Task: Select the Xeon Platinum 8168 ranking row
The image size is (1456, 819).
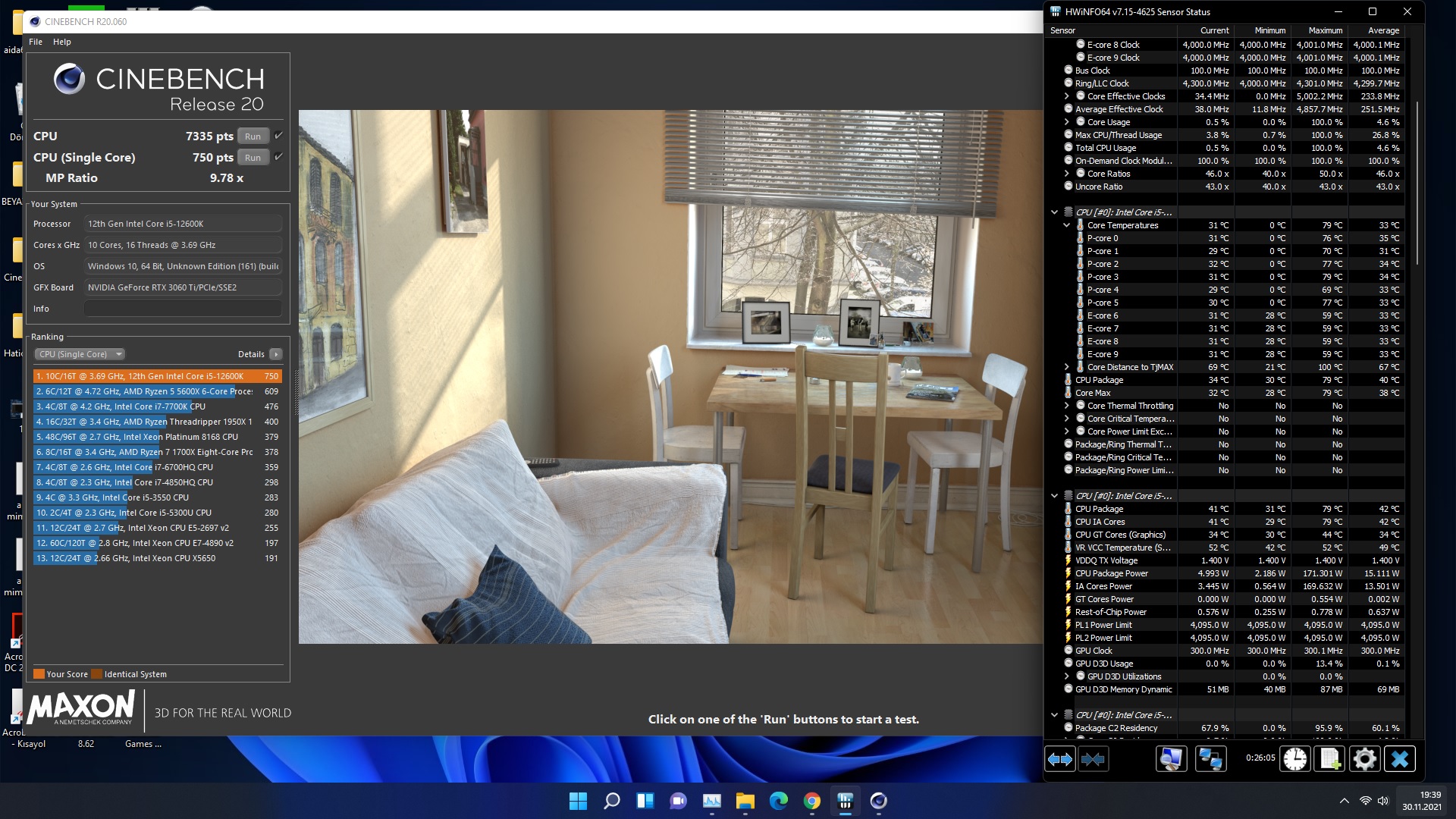Action: 157,437
